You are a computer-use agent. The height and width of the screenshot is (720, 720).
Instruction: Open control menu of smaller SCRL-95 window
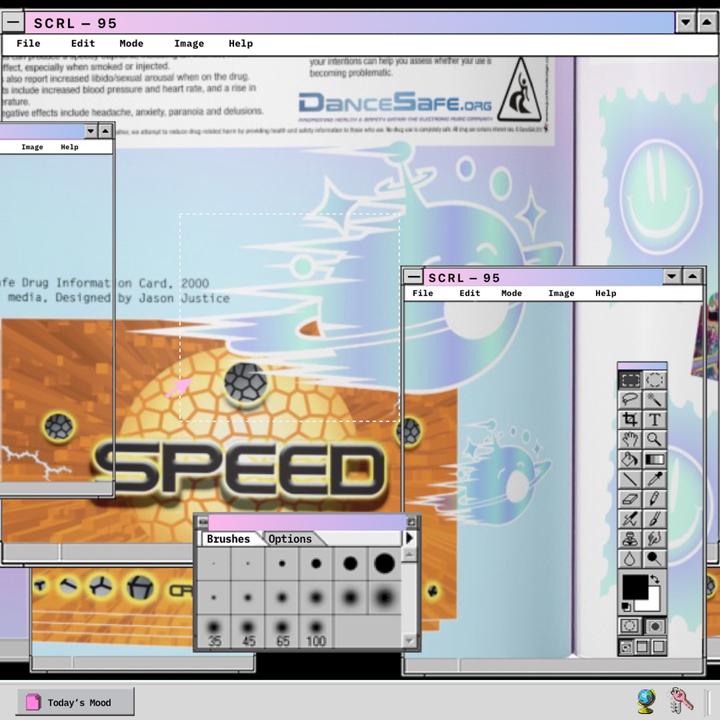[x=413, y=277]
